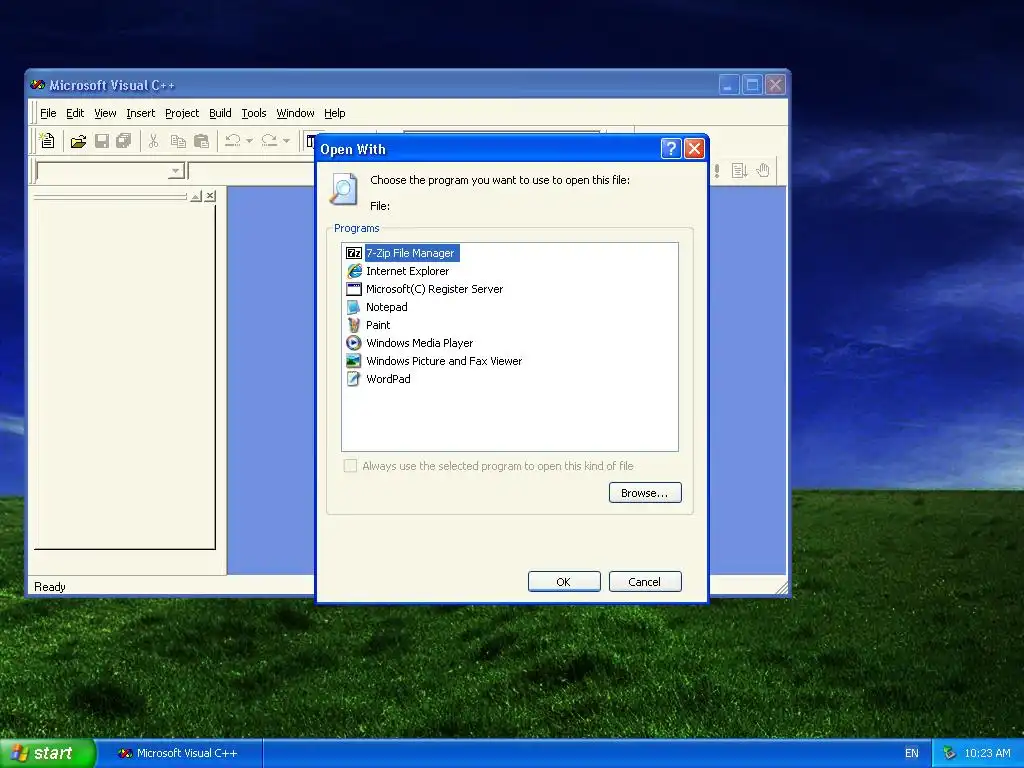This screenshot has width=1024, height=768.
Task: Select Notepad in the Programs list
Action: tap(387, 307)
